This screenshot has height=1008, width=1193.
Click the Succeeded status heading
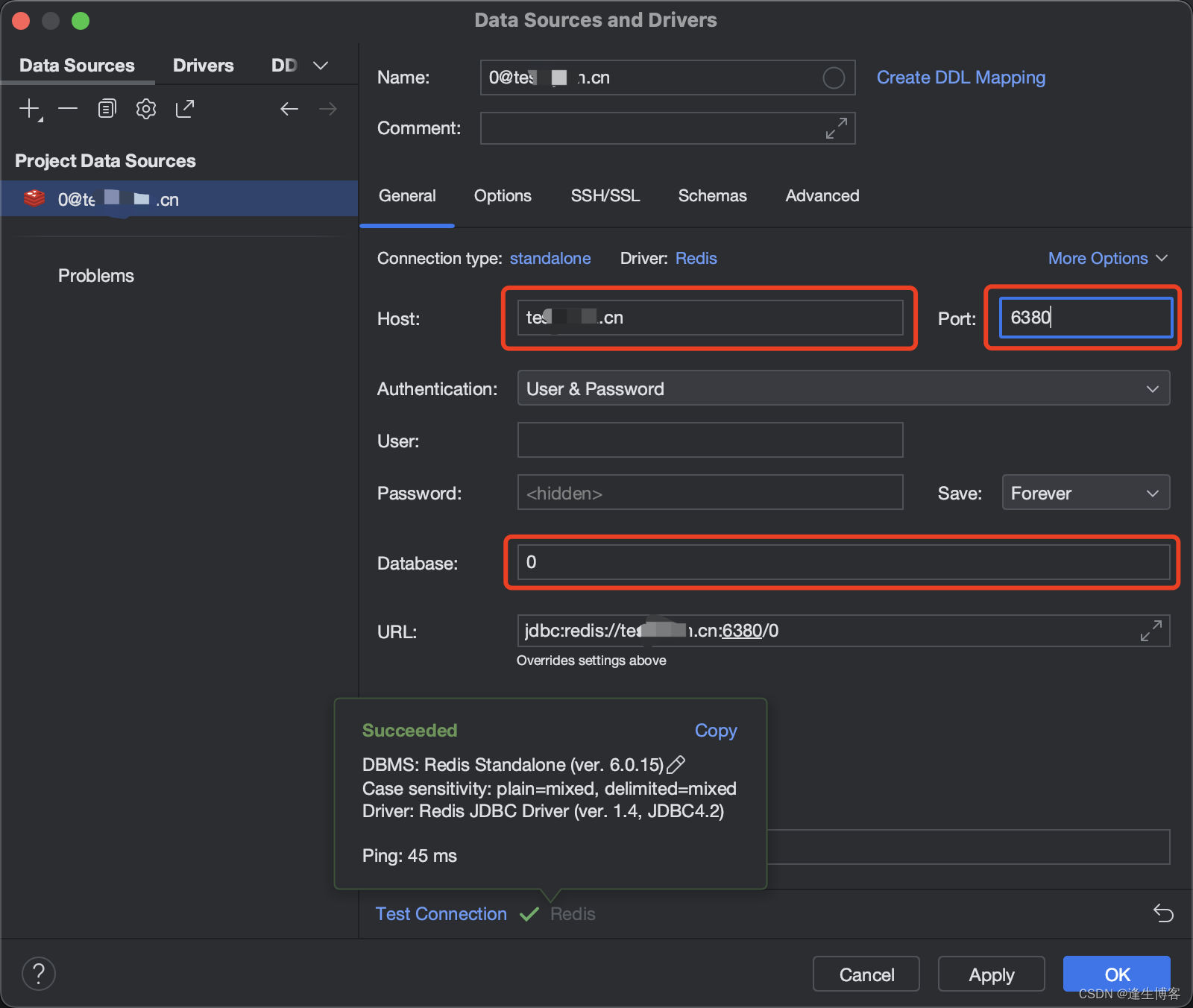tap(410, 731)
